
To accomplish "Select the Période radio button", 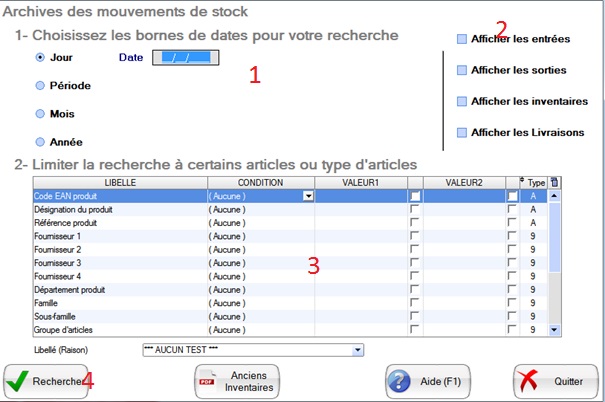I will tap(41, 86).
